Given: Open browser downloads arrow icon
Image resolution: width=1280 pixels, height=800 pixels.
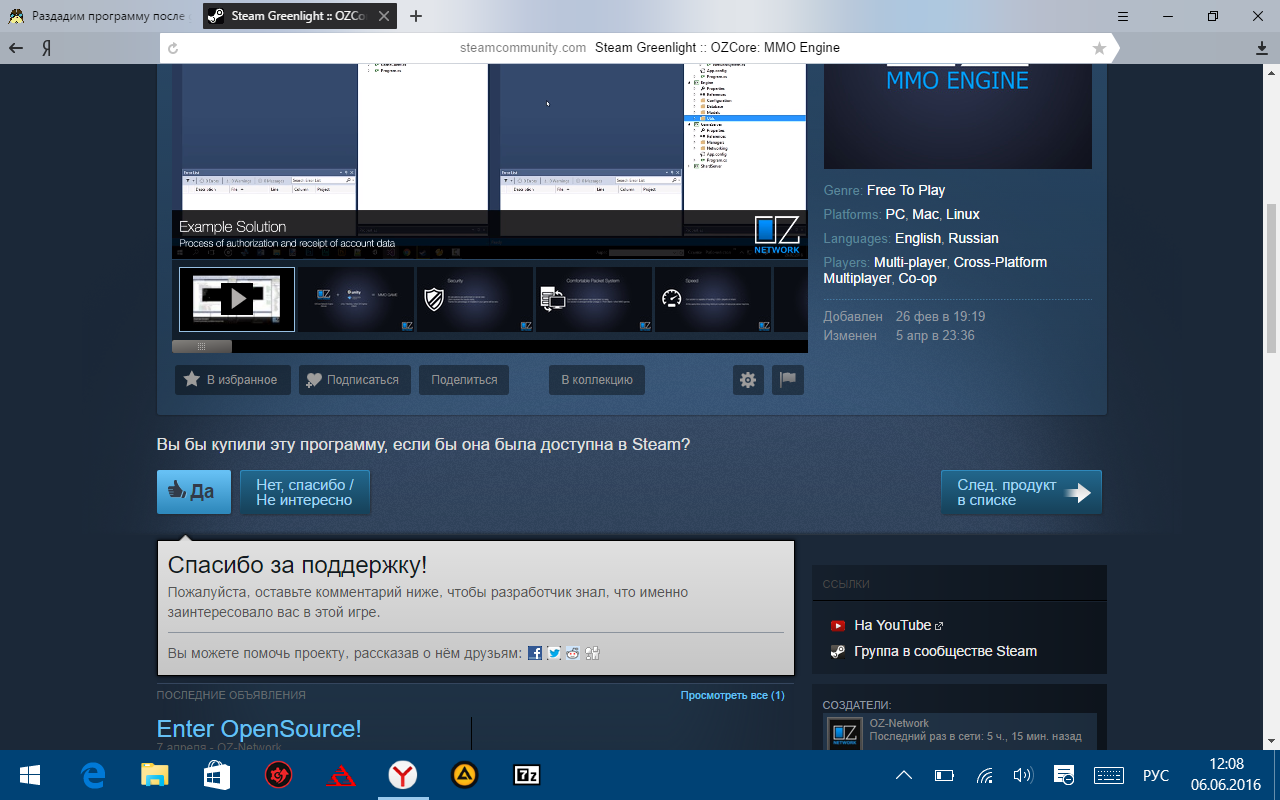Looking at the screenshot, I should point(1262,47).
